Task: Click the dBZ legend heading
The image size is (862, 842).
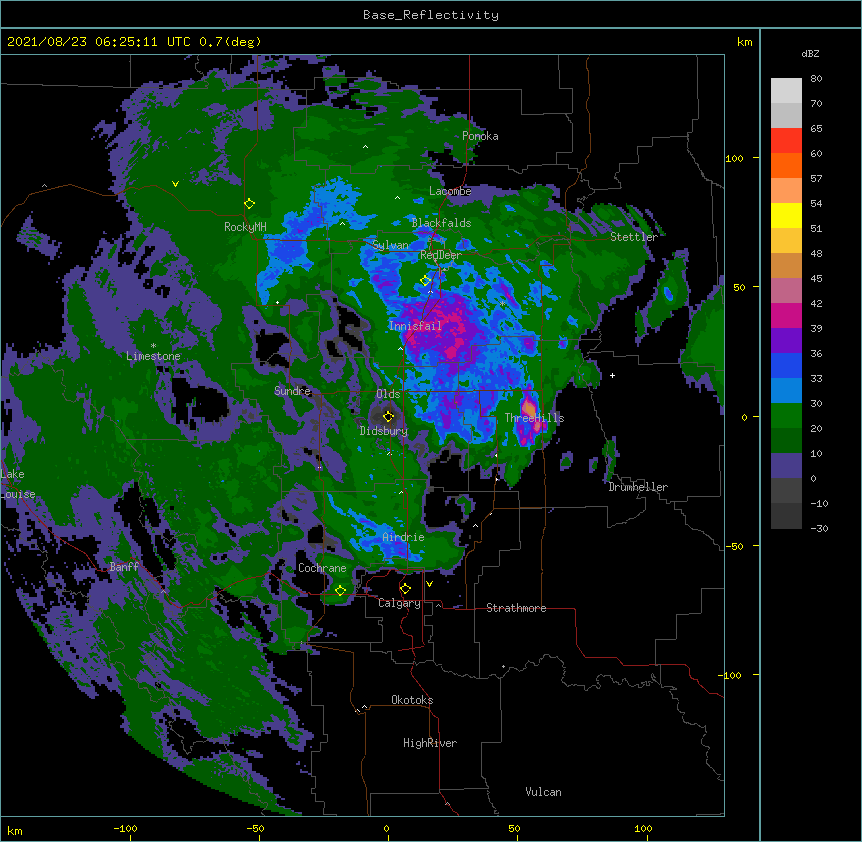Action: pos(810,53)
